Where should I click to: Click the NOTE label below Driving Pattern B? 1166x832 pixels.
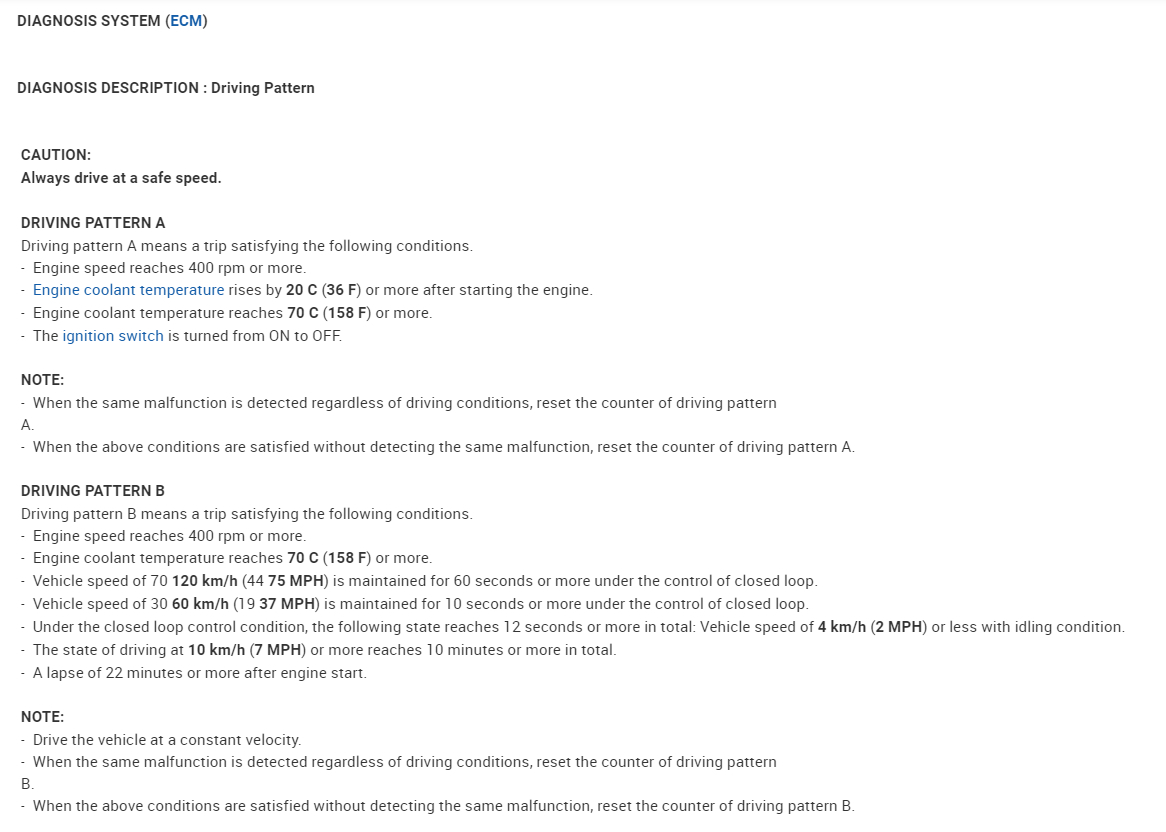pos(43,717)
